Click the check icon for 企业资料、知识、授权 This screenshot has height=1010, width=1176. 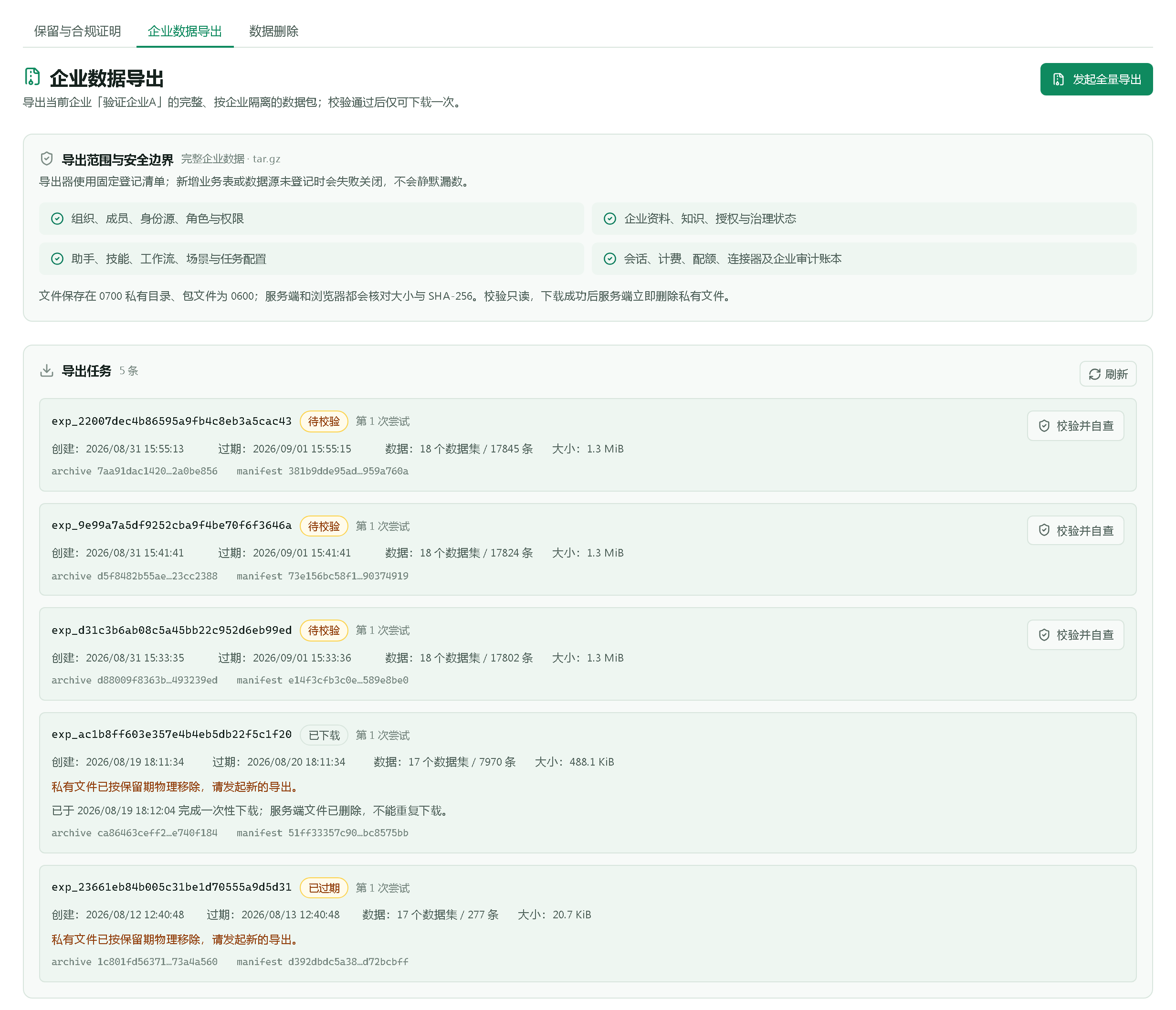click(x=610, y=219)
